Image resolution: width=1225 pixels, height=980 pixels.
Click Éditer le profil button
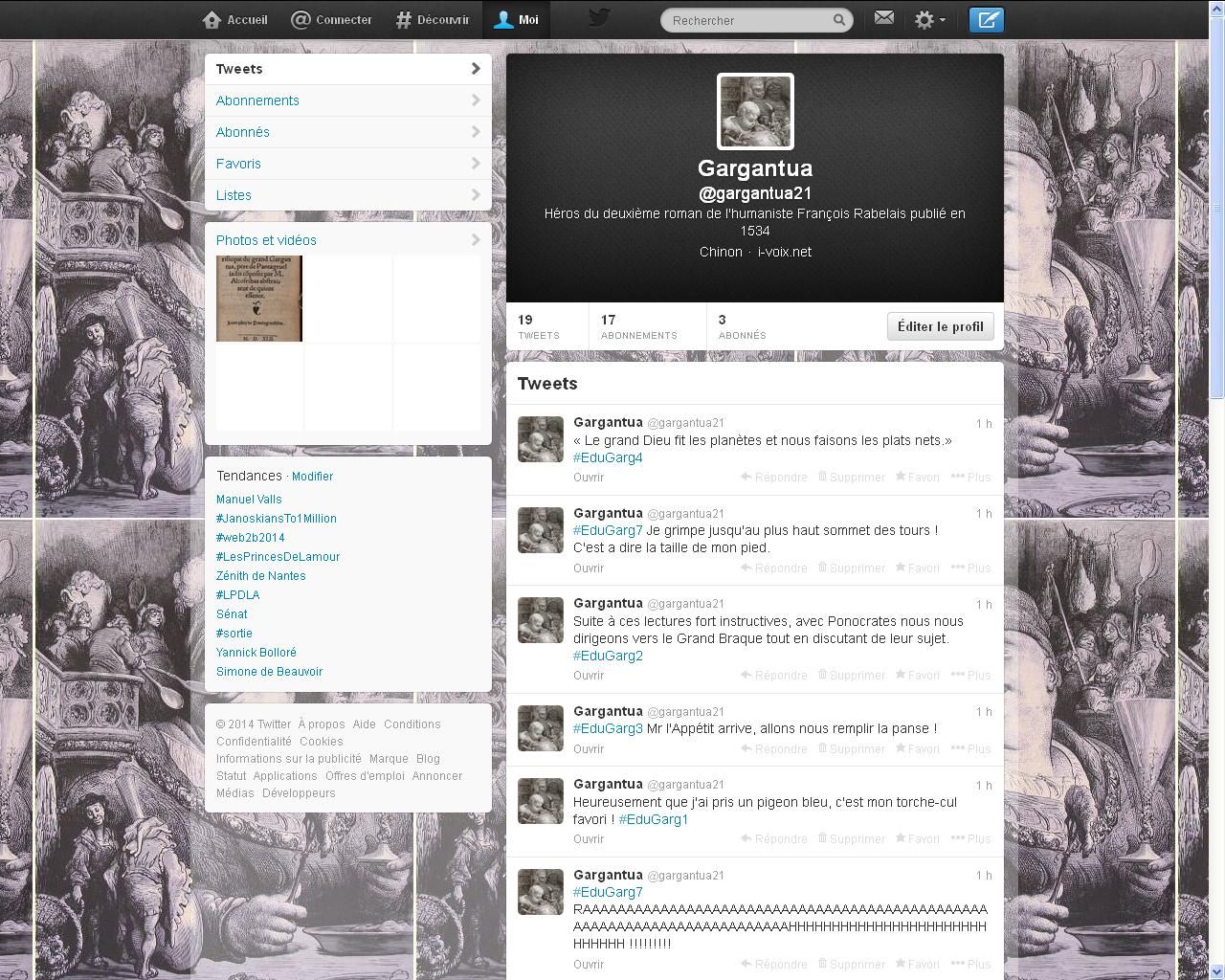tap(941, 326)
